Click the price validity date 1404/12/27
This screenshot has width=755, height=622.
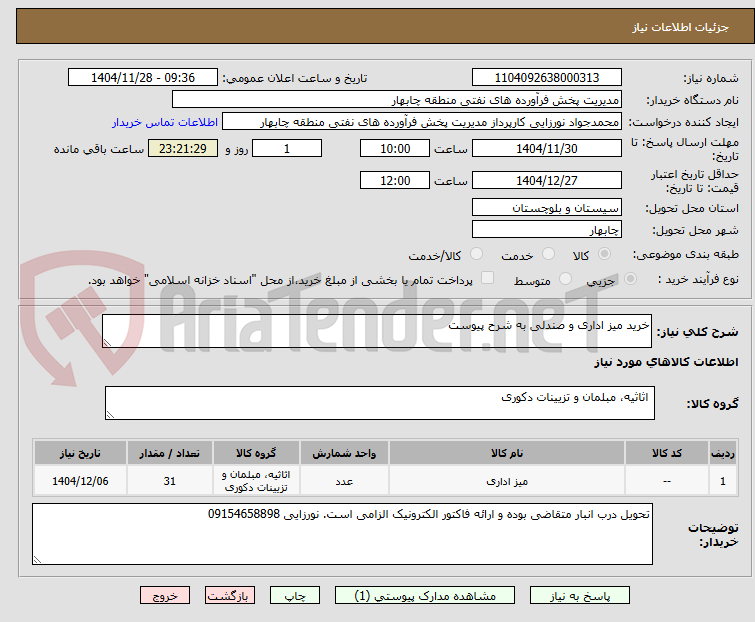tap(547, 181)
